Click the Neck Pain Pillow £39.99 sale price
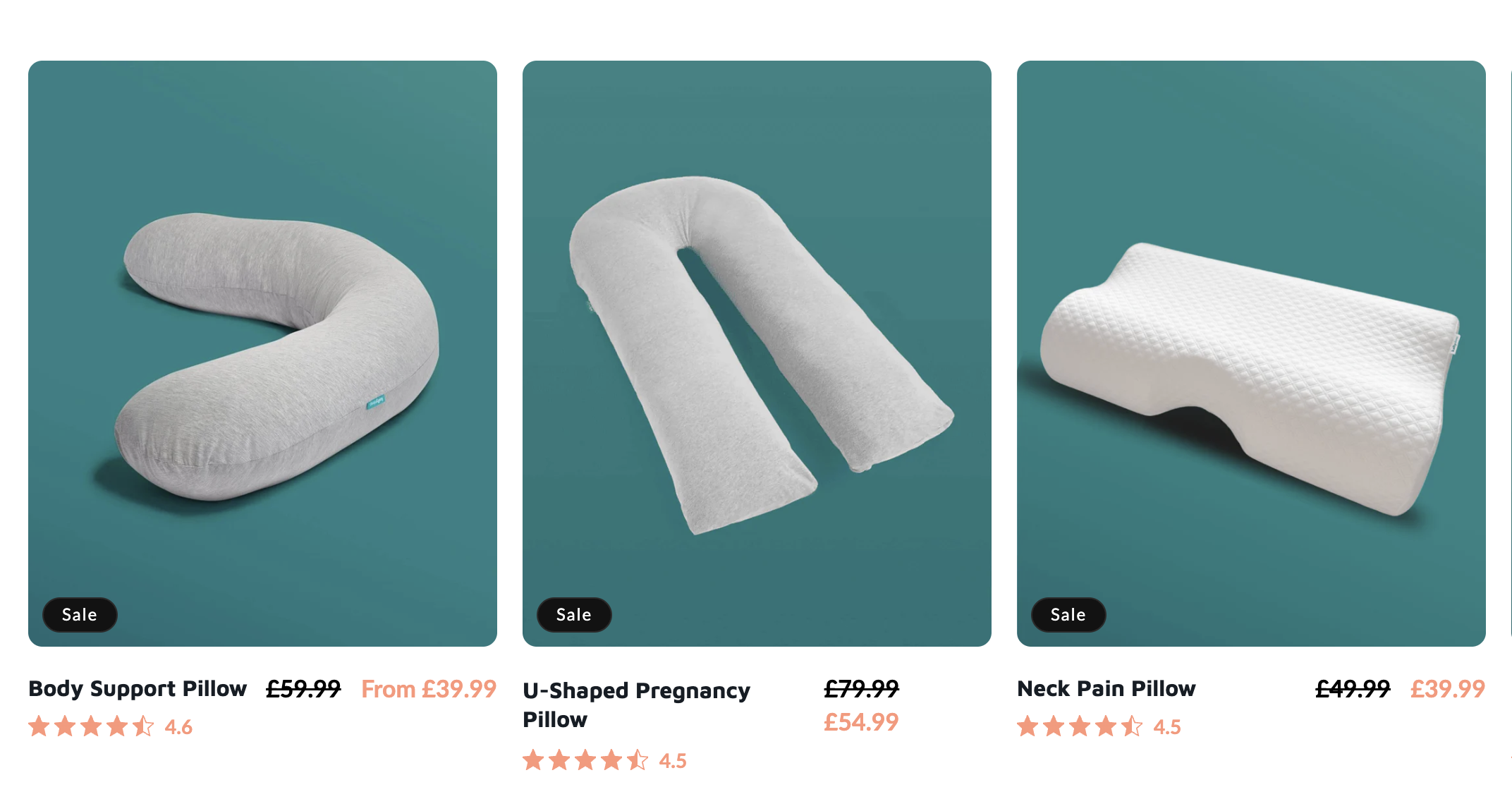Screen dimensions: 1512x811 click(x=1448, y=689)
